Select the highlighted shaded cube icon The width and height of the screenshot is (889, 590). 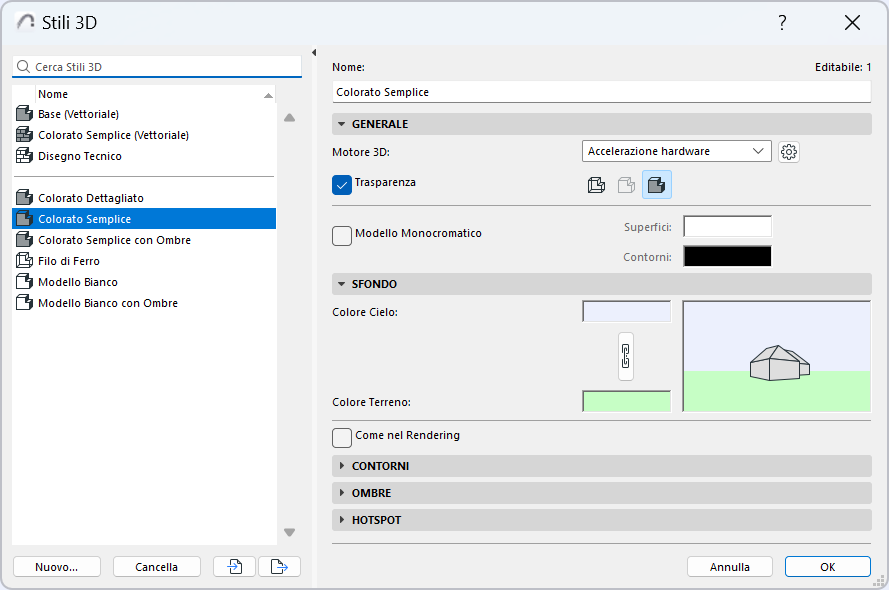pyautogui.click(x=656, y=185)
